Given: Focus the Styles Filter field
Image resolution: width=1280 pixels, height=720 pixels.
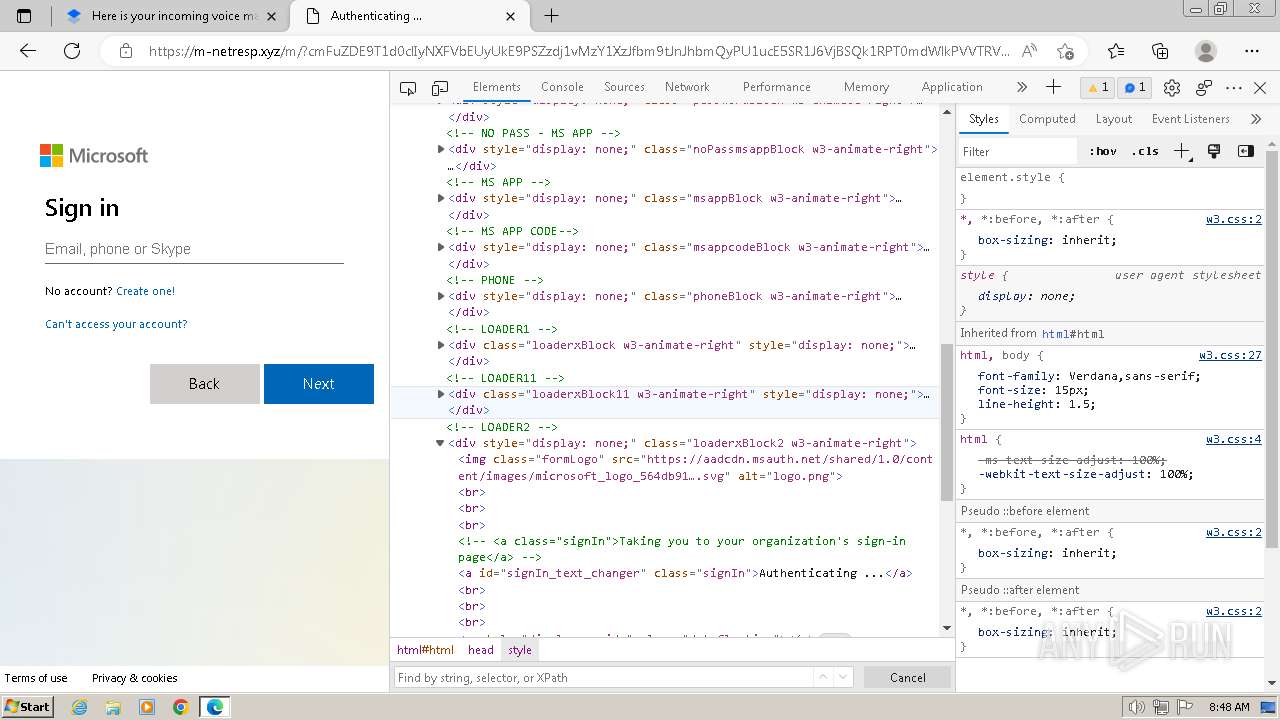Looking at the screenshot, I should 1018,152.
